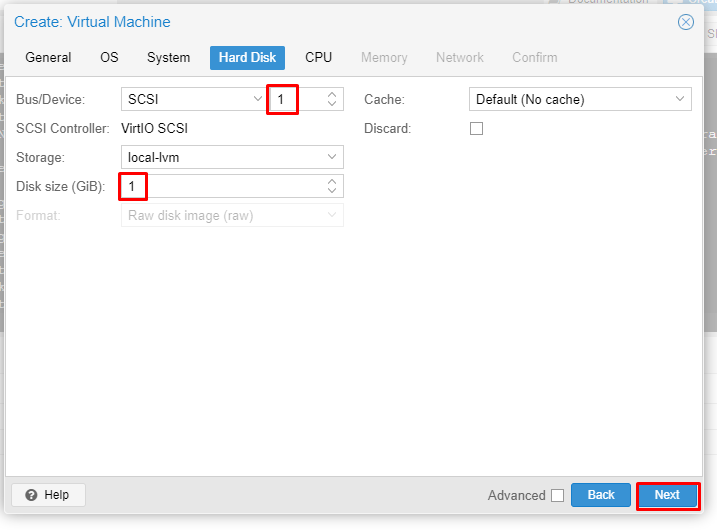Image resolution: width=717 pixels, height=530 pixels.
Task: Click the Memory tab
Action: [x=384, y=58]
